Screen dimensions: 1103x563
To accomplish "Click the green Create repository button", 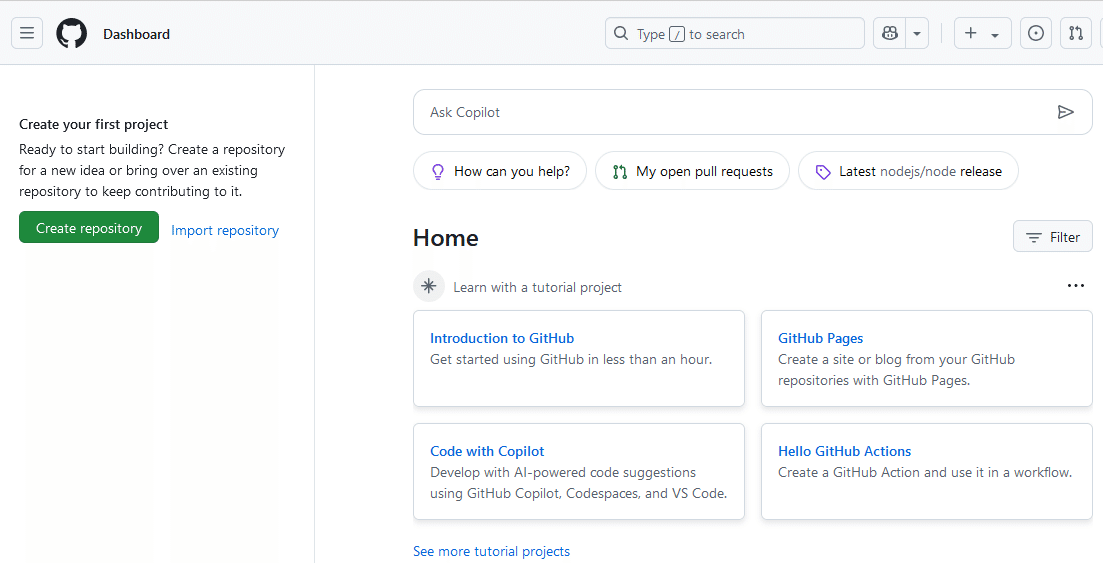I will (x=89, y=228).
